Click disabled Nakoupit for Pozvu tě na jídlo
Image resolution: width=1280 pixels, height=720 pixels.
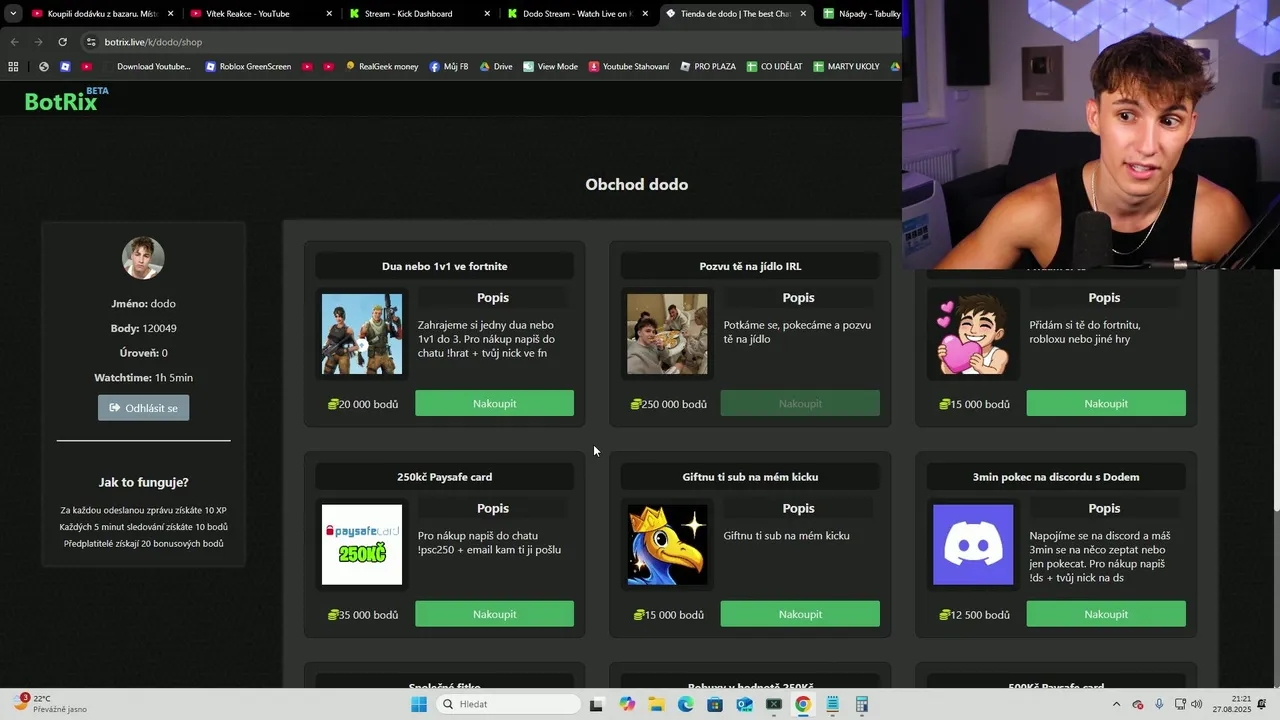click(800, 404)
